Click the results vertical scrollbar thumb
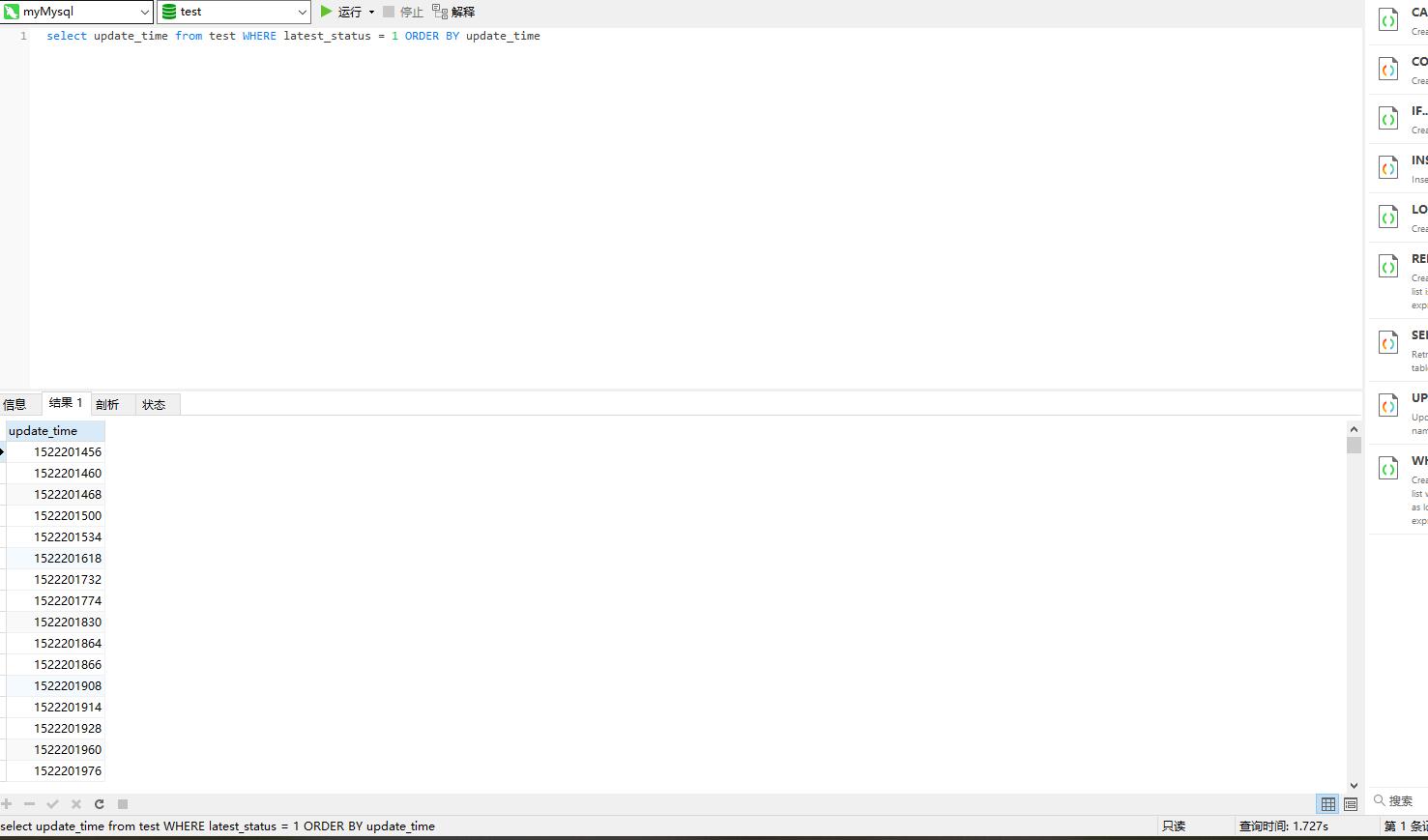The image size is (1428, 840). pyautogui.click(x=1354, y=445)
